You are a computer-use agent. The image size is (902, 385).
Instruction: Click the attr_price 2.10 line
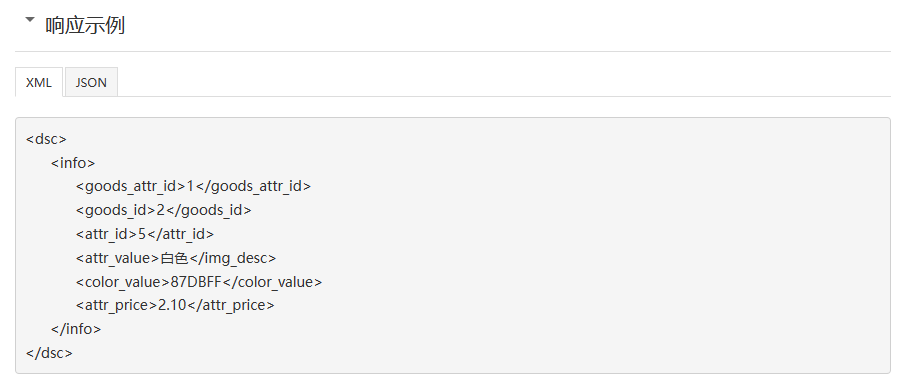point(175,306)
